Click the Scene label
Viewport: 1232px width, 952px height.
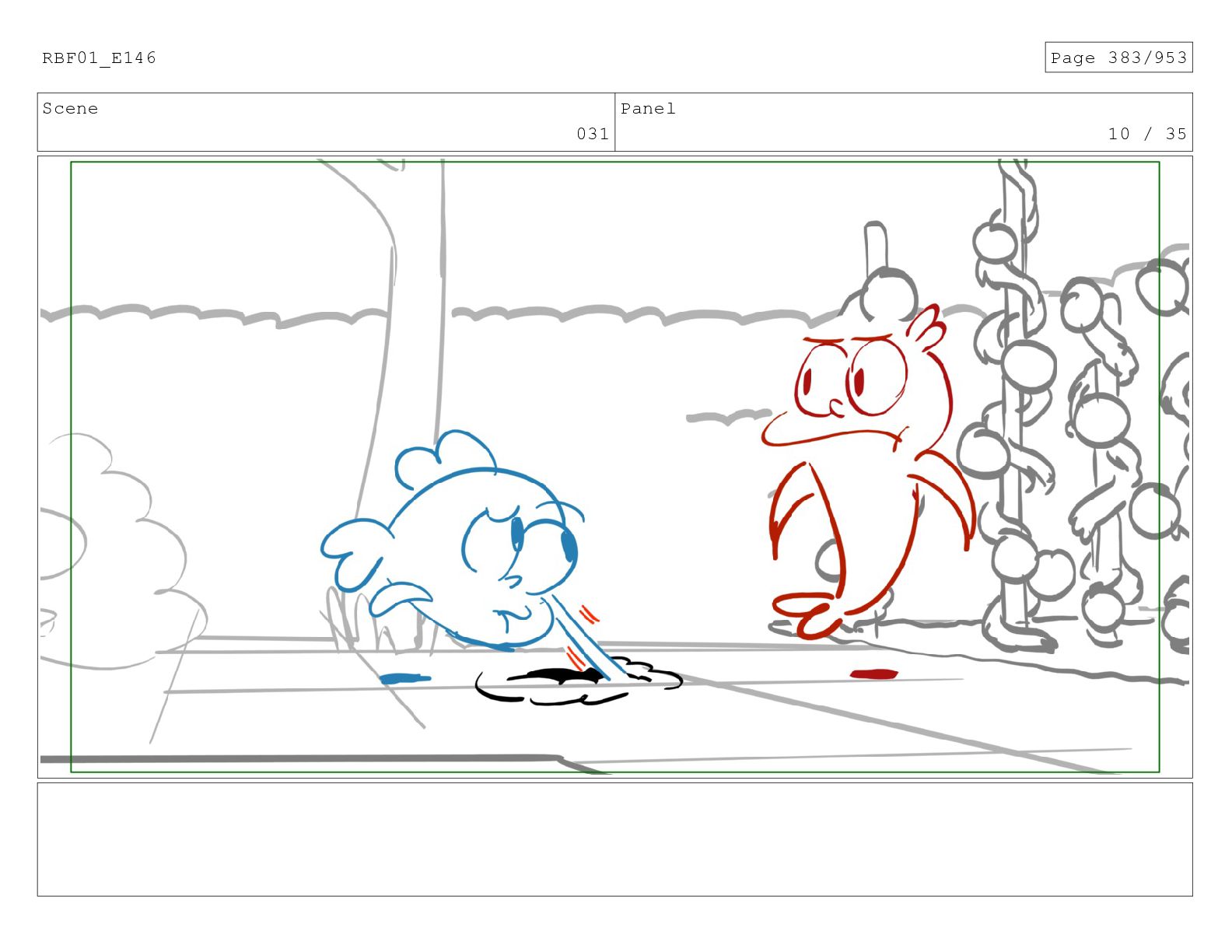point(70,108)
